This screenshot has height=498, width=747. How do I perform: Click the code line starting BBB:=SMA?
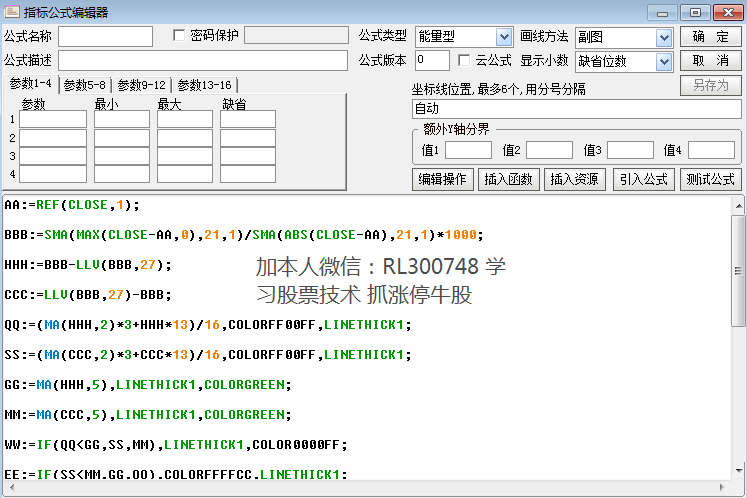[244, 235]
